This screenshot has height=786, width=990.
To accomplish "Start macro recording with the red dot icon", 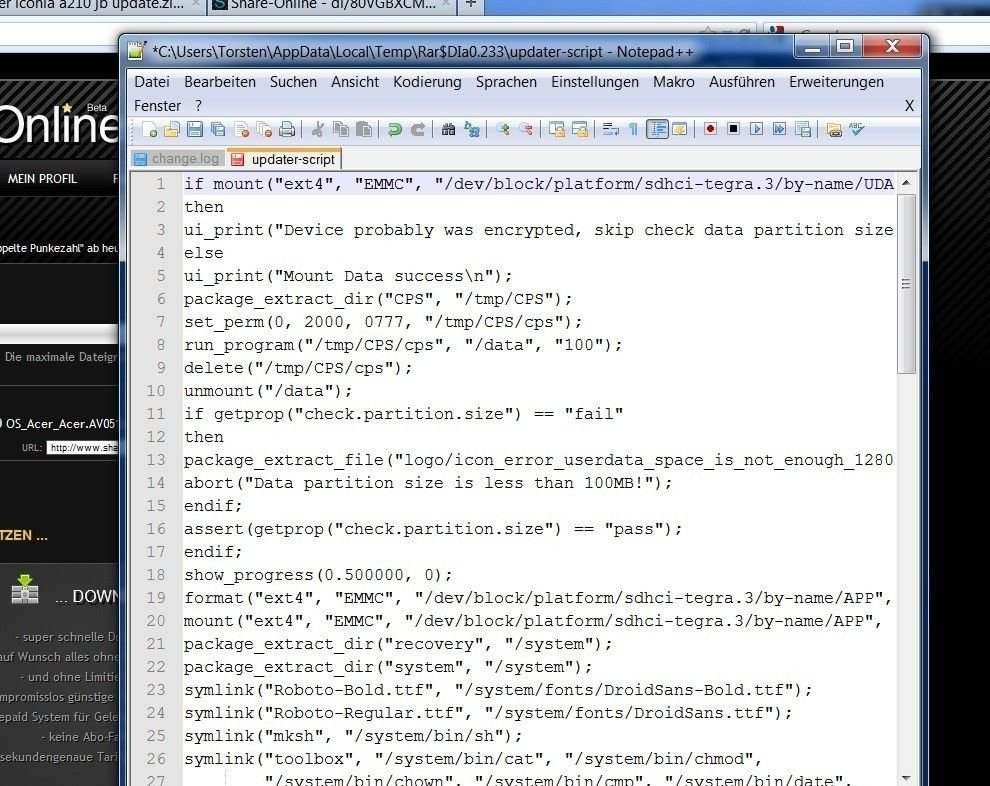I will click(710, 129).
